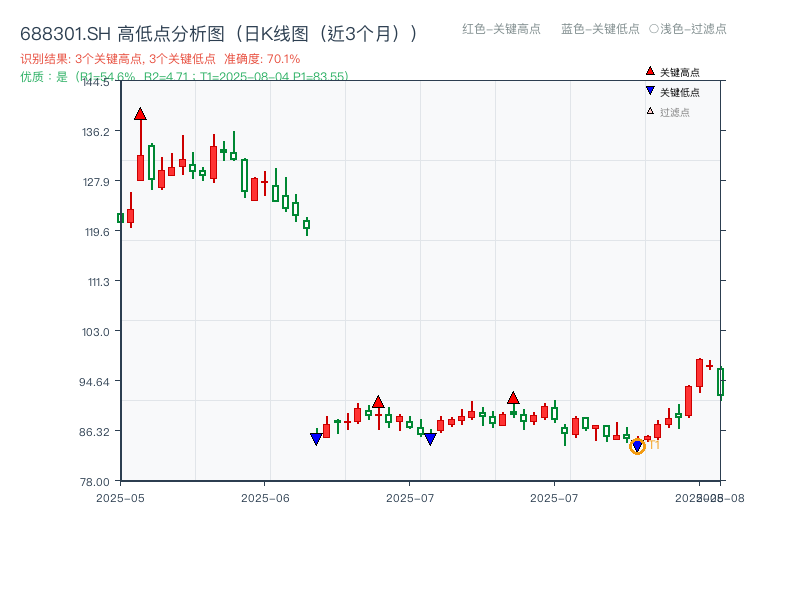Image resolution: width=800 pixels, height=600 pixels.
Task: Select the blue low marker near early June
Action: [316, 437]
